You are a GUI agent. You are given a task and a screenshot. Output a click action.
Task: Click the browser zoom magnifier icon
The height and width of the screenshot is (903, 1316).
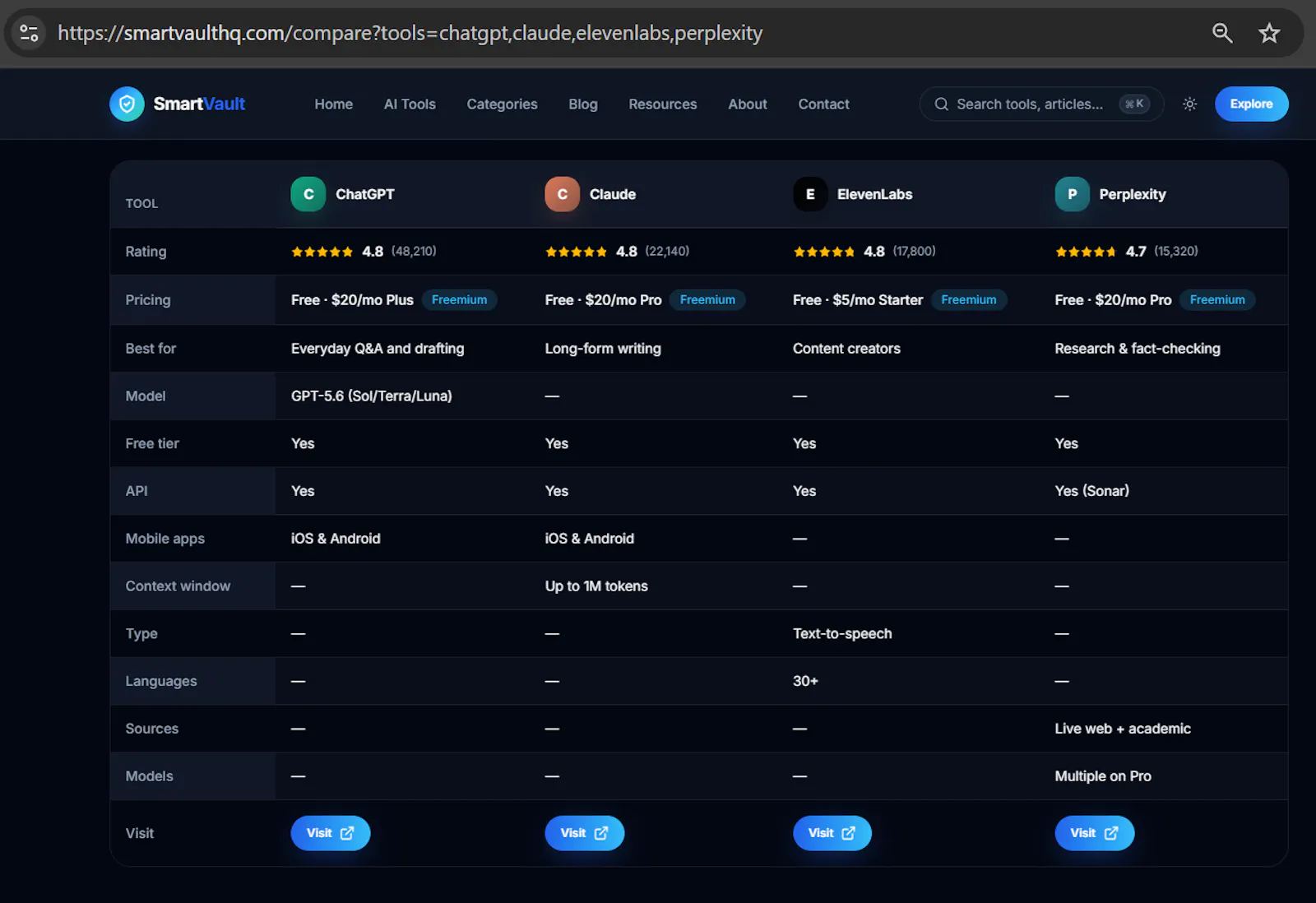pos(1222,33)
